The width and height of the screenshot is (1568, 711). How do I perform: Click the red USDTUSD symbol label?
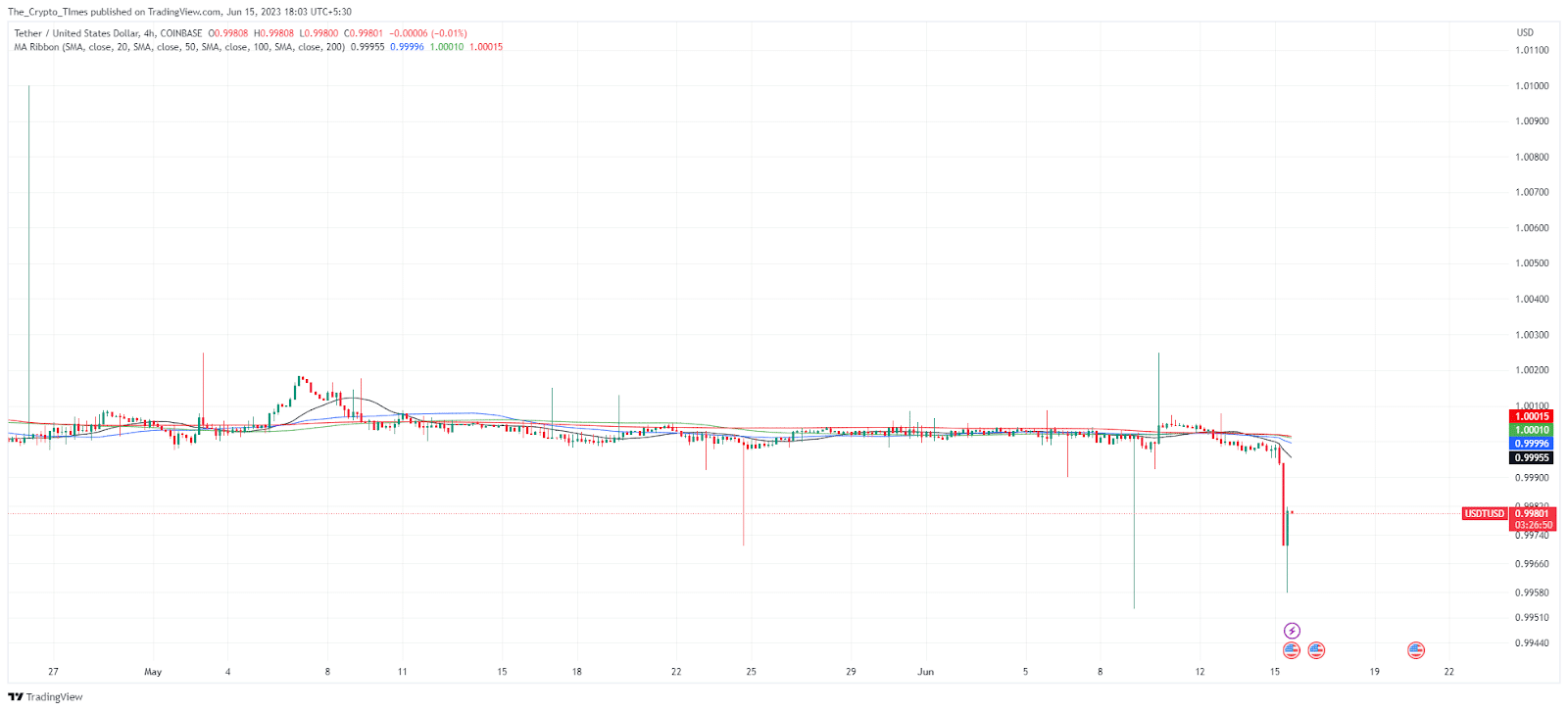tap(1485, 513)
